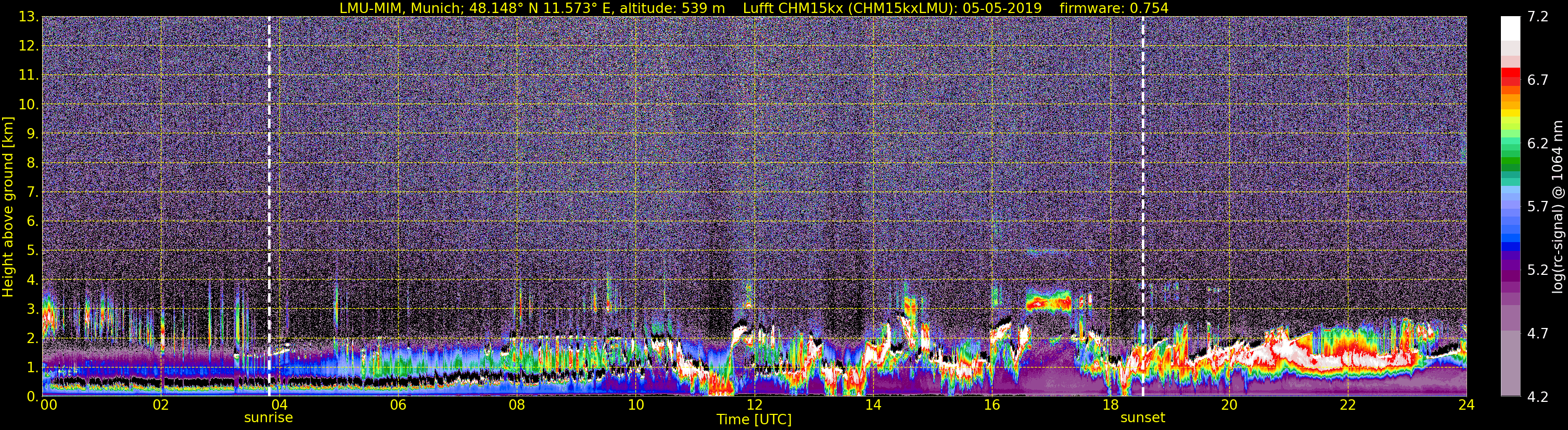1568x430 pixels.
Task: Click the 'Height above ground [km]' axis title
Action: (8, 207)
